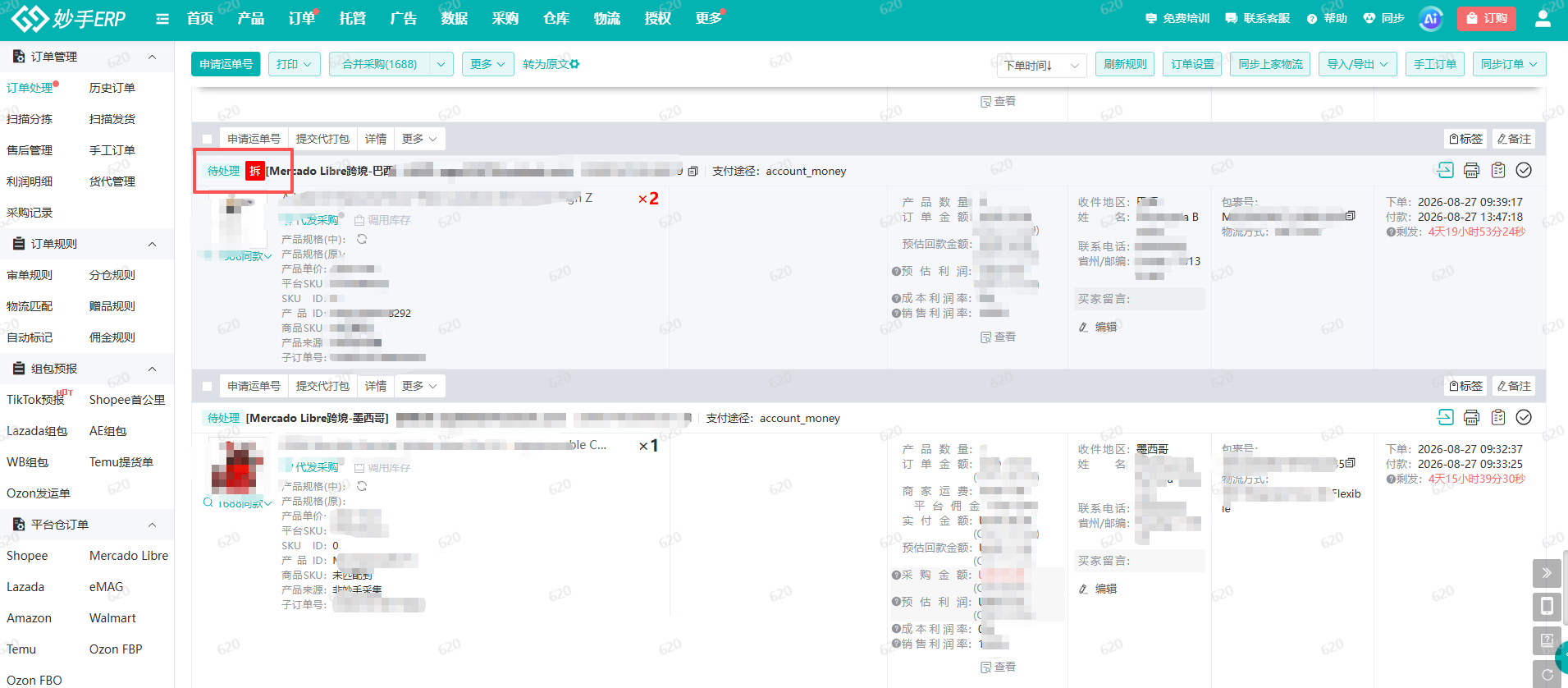Open the 仓库 menu
This screenshot has height=688, width=1568.
pos(556,18)
